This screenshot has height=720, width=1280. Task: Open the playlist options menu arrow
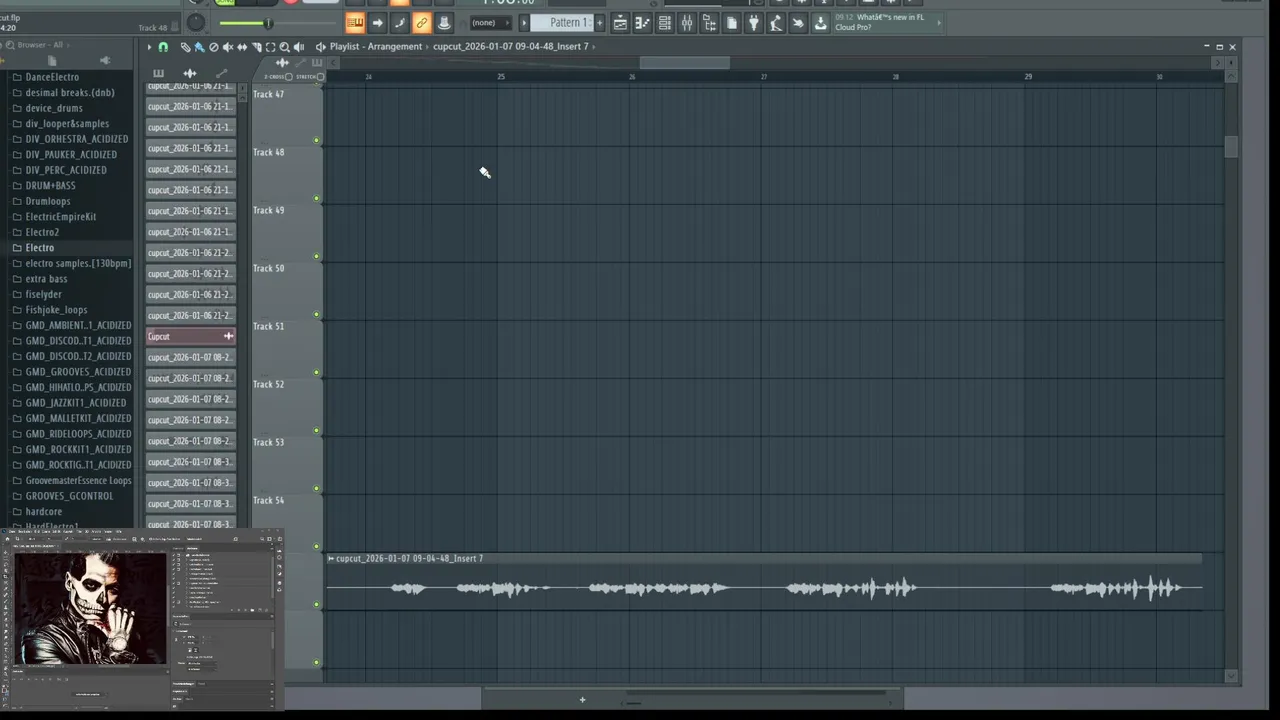click(149, 47)
